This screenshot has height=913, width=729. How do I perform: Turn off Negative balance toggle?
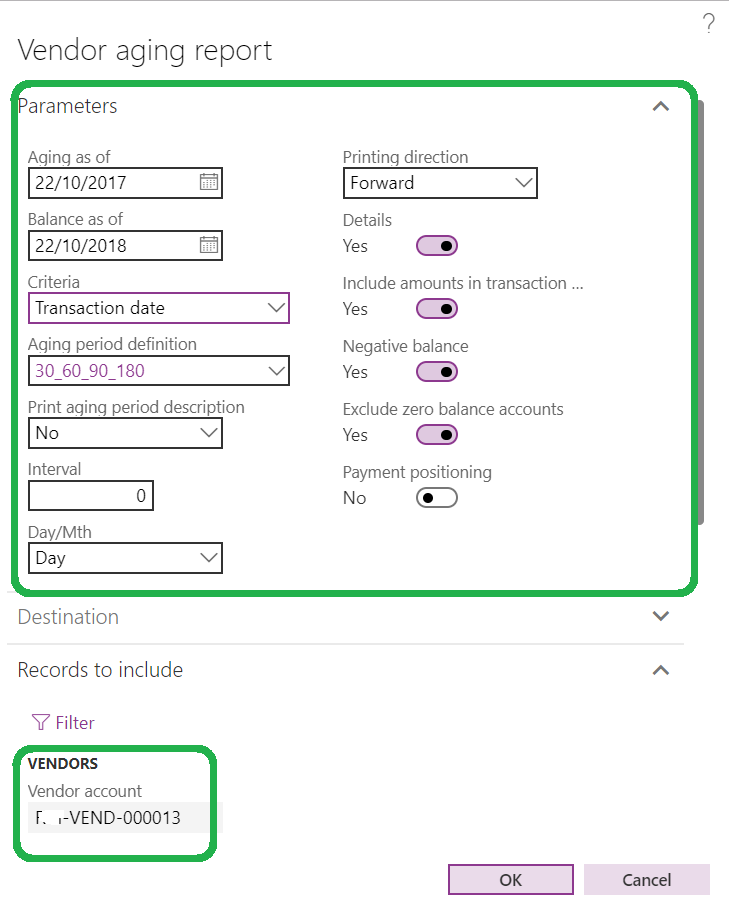[x=437, y=372]
